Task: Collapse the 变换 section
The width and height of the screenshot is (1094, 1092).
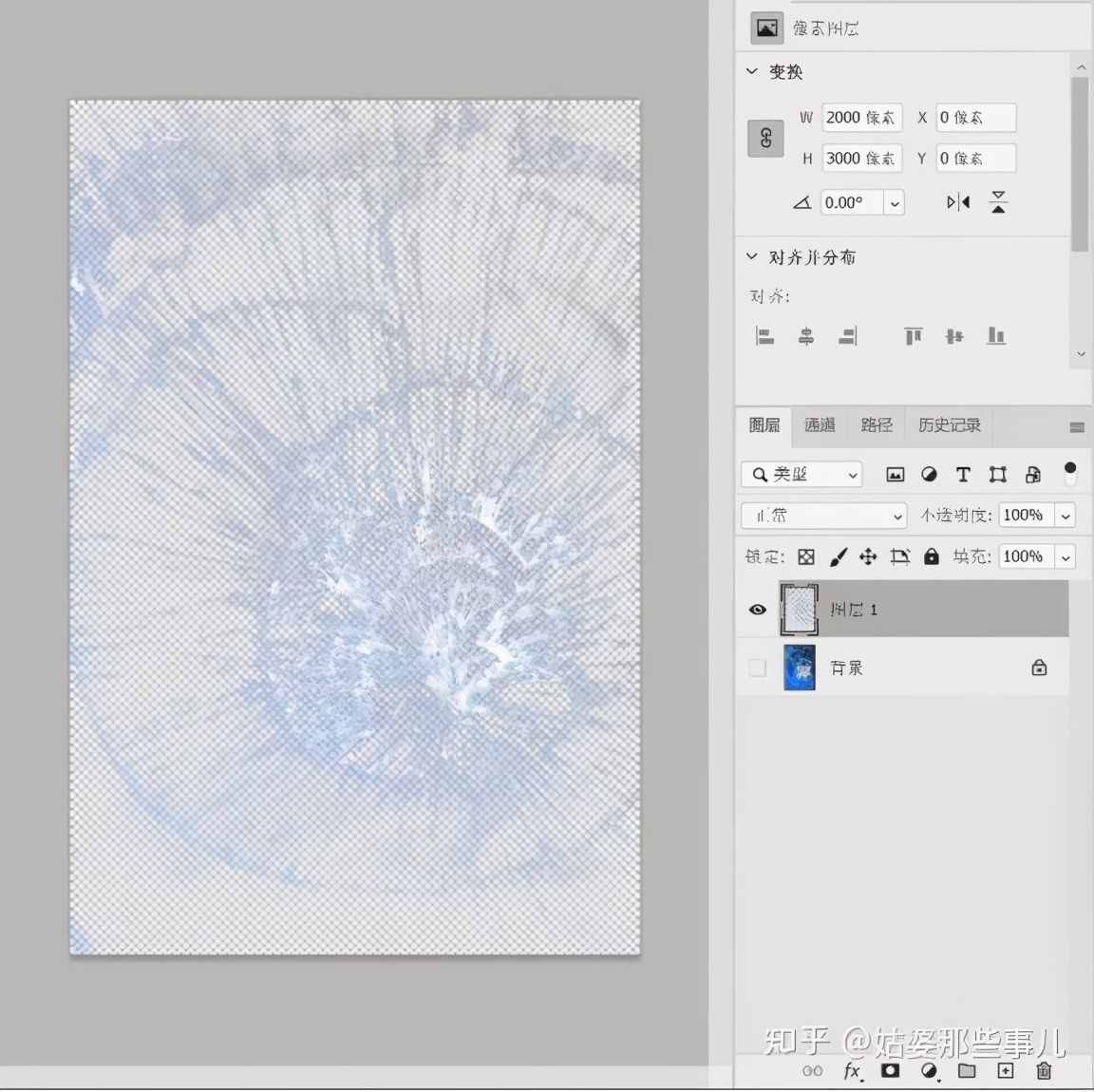Action: coord(751,71)
